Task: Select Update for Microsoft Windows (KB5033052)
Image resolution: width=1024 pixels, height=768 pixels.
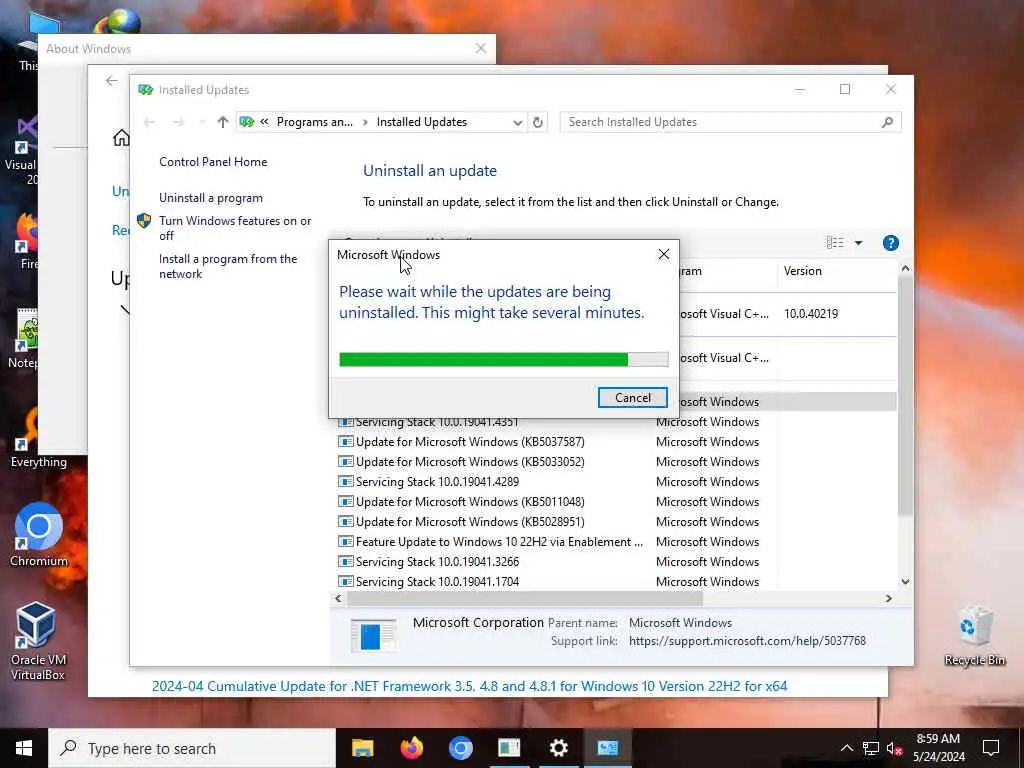Action: [x=470, y=462]
